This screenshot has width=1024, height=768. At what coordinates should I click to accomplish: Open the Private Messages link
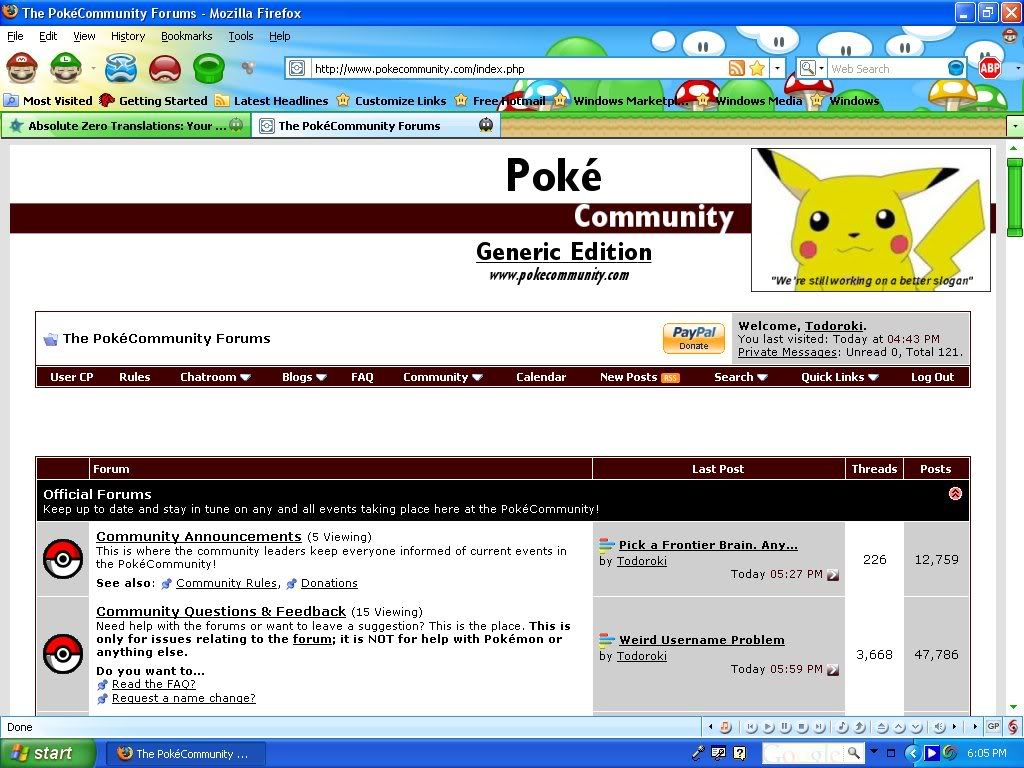point(788,352)
